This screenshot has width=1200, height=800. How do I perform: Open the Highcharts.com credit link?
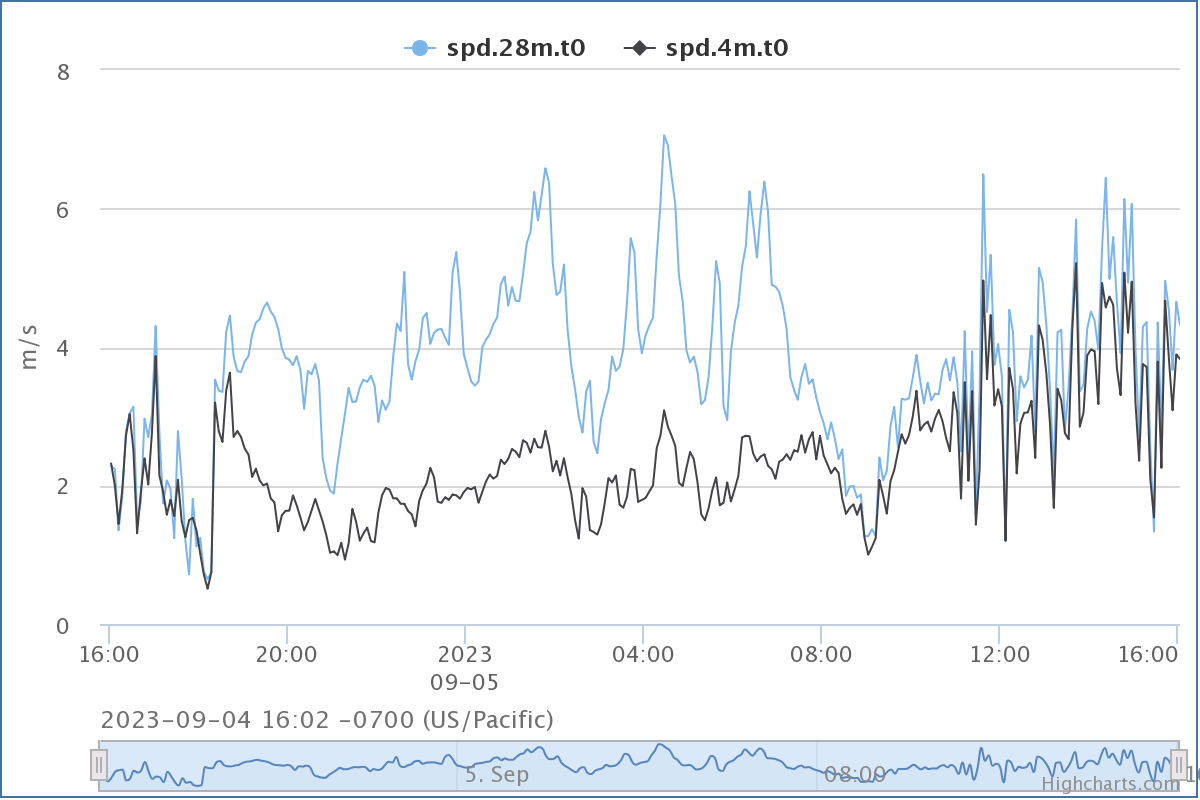[1110, 784]
